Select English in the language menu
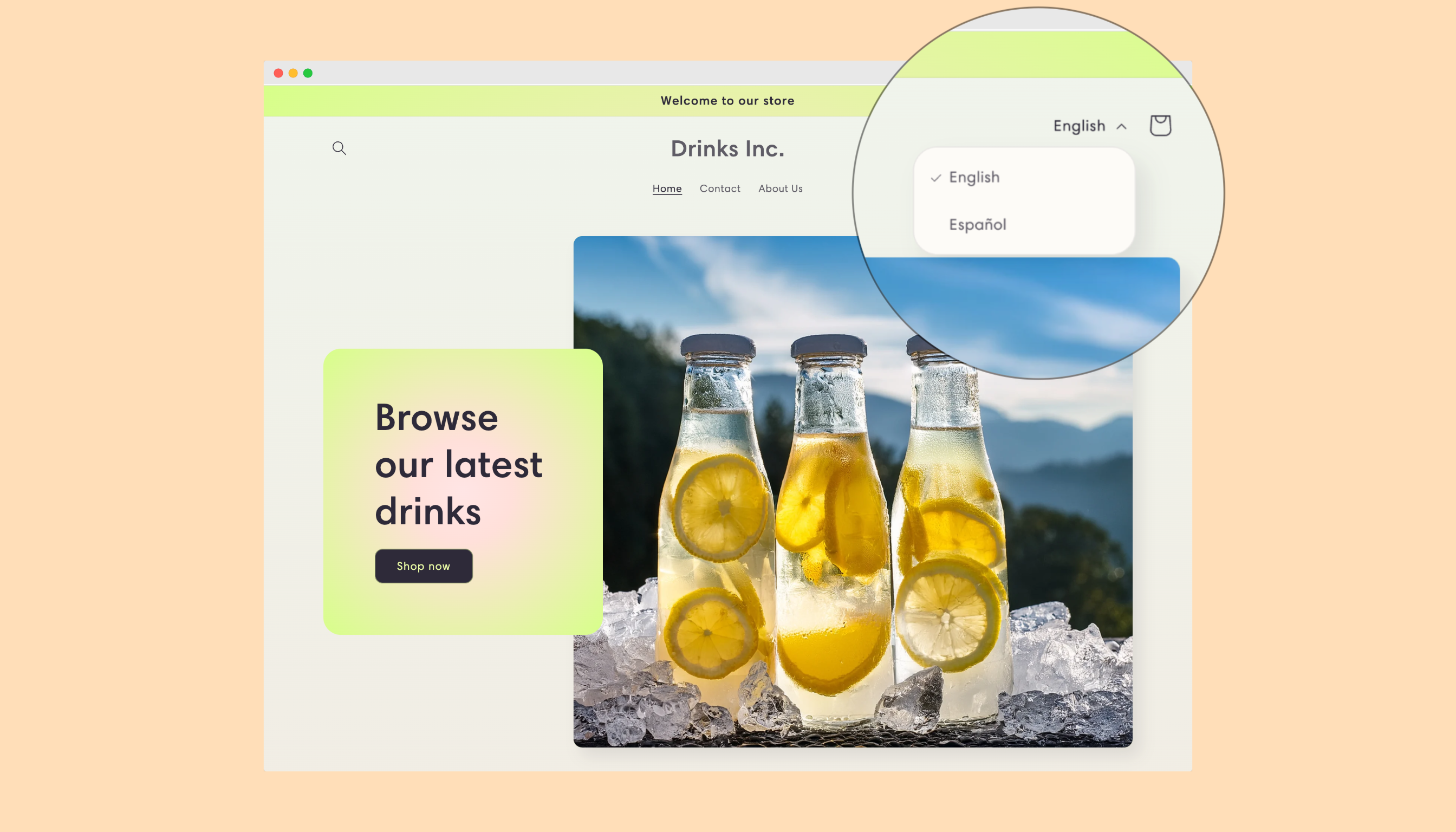 [x=974, y=177]
